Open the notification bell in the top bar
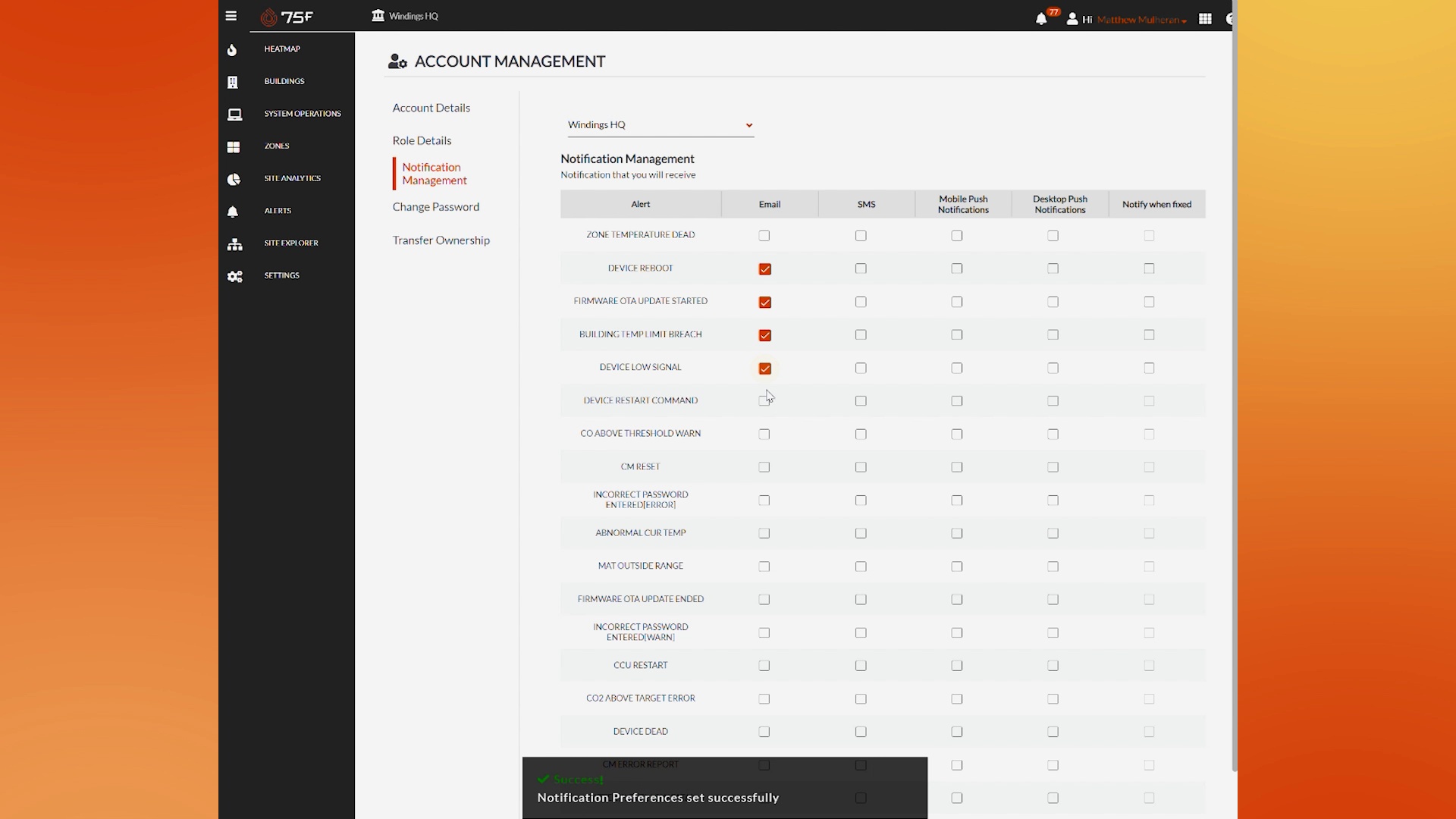Screen dimensions: 1456x819 [x=1041, y=19]
